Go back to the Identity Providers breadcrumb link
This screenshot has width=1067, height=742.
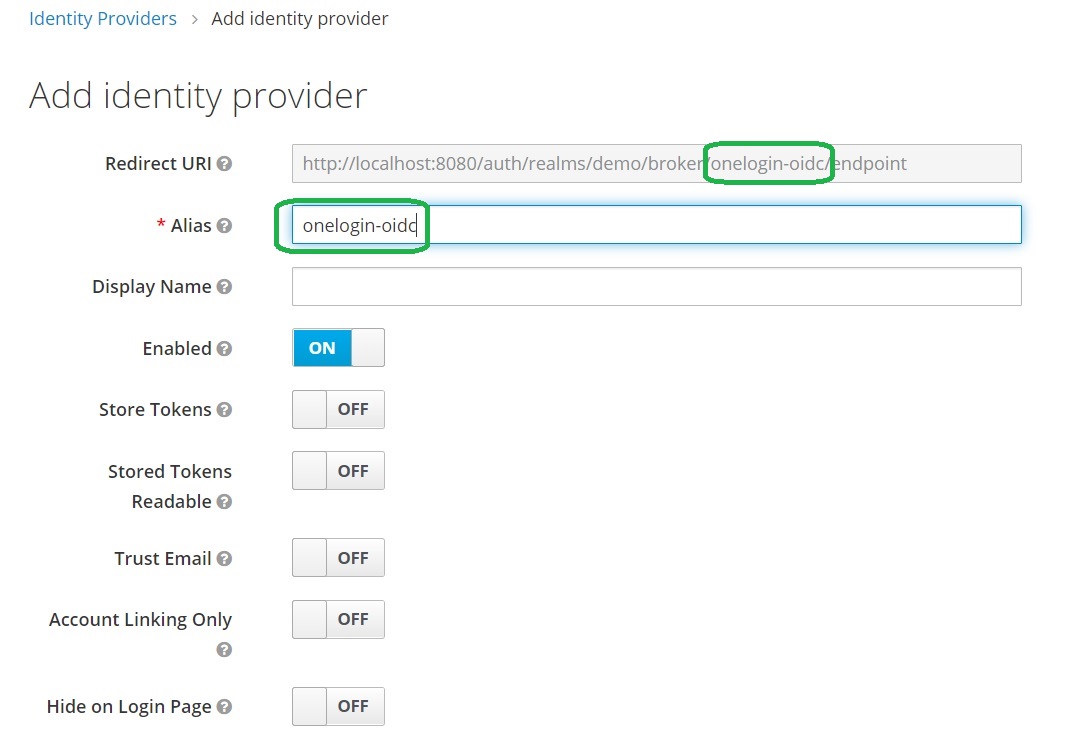[103, 19]
